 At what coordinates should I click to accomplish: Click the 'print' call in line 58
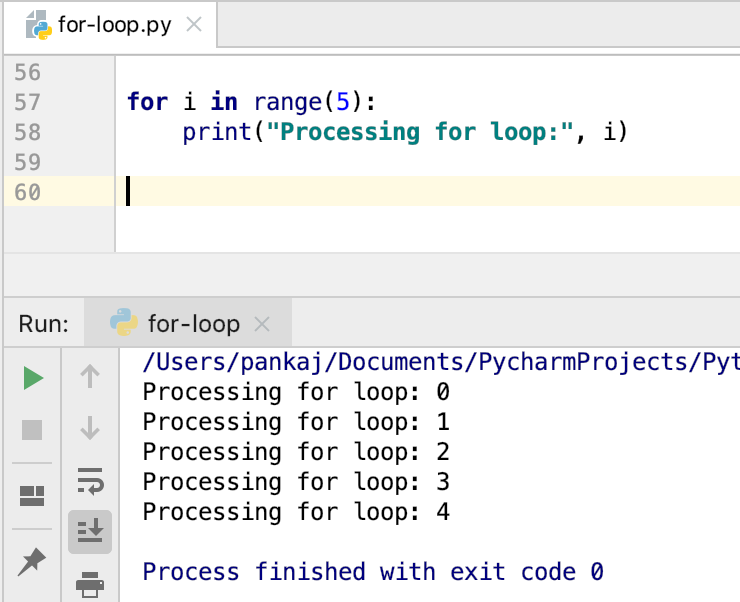(x=218, y=133)
